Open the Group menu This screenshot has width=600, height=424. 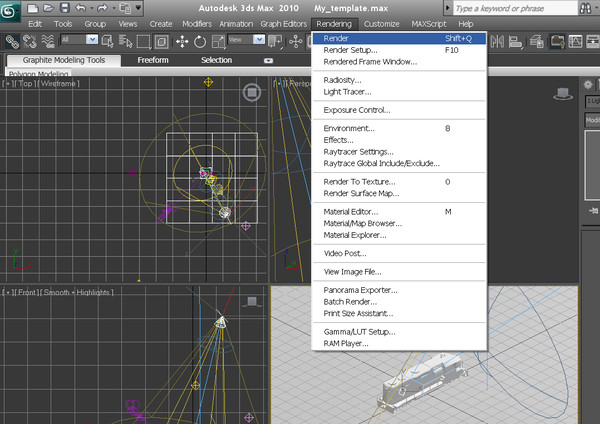[x=95, y=24]
